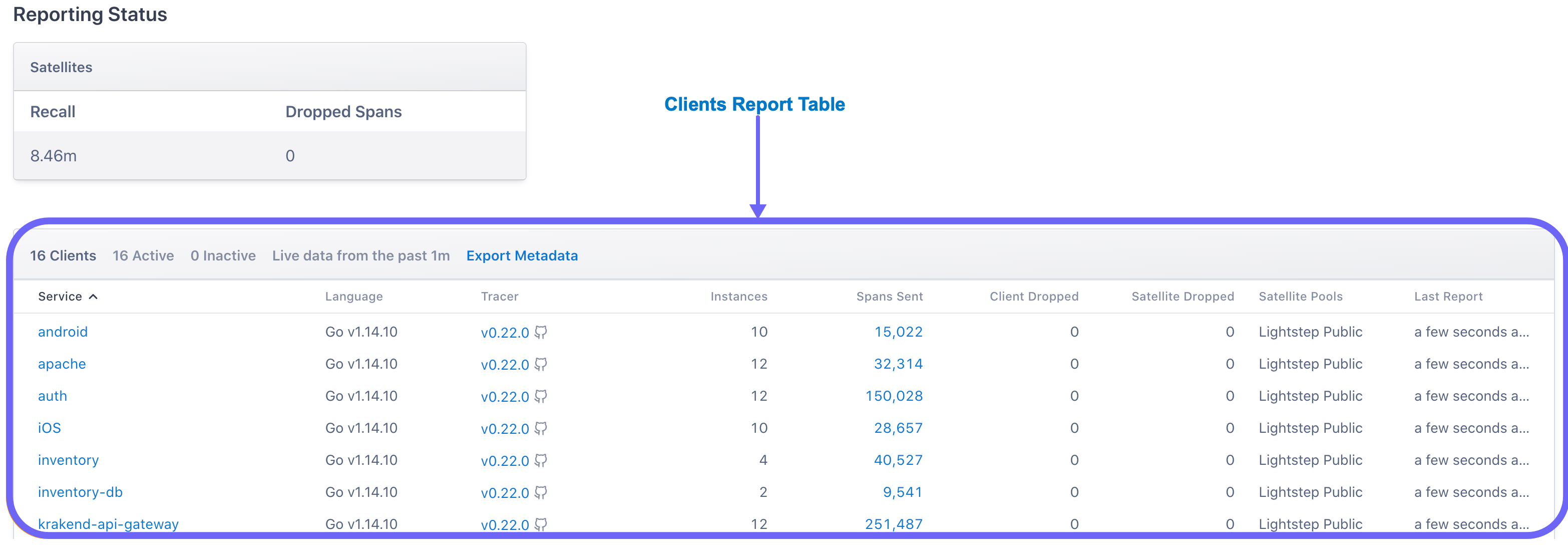Filter by 16 Active clients
1568x545 pixels.
[x=143, y=256]
